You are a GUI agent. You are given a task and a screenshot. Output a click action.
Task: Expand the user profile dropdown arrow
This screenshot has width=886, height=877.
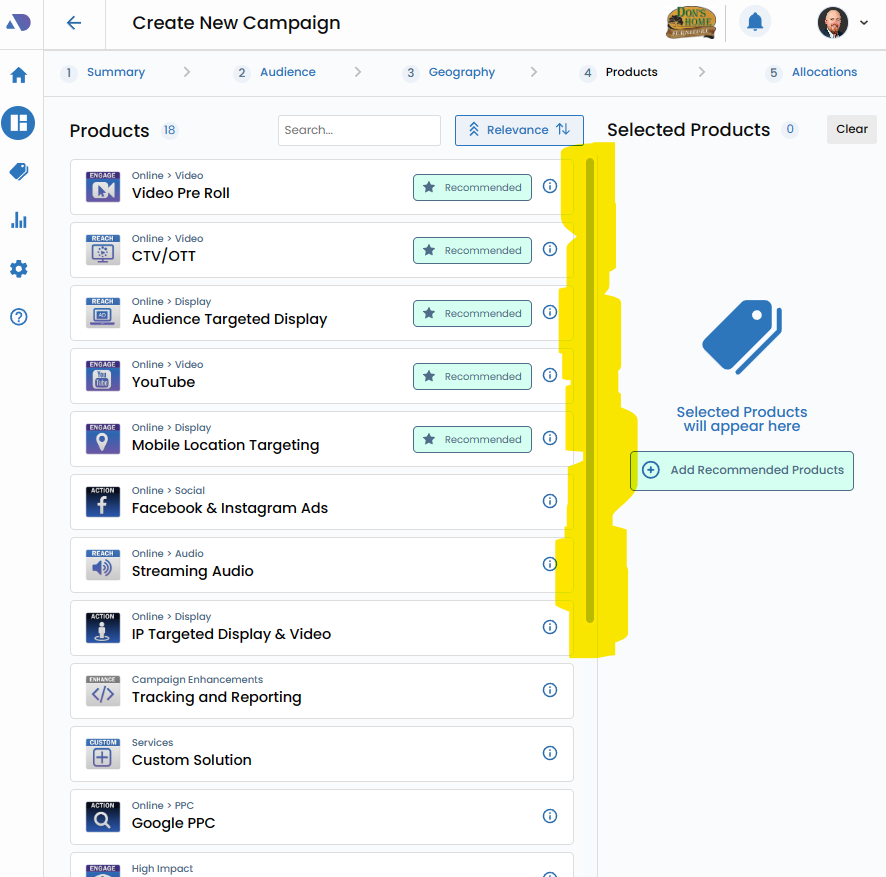click(x=864, y=23)
